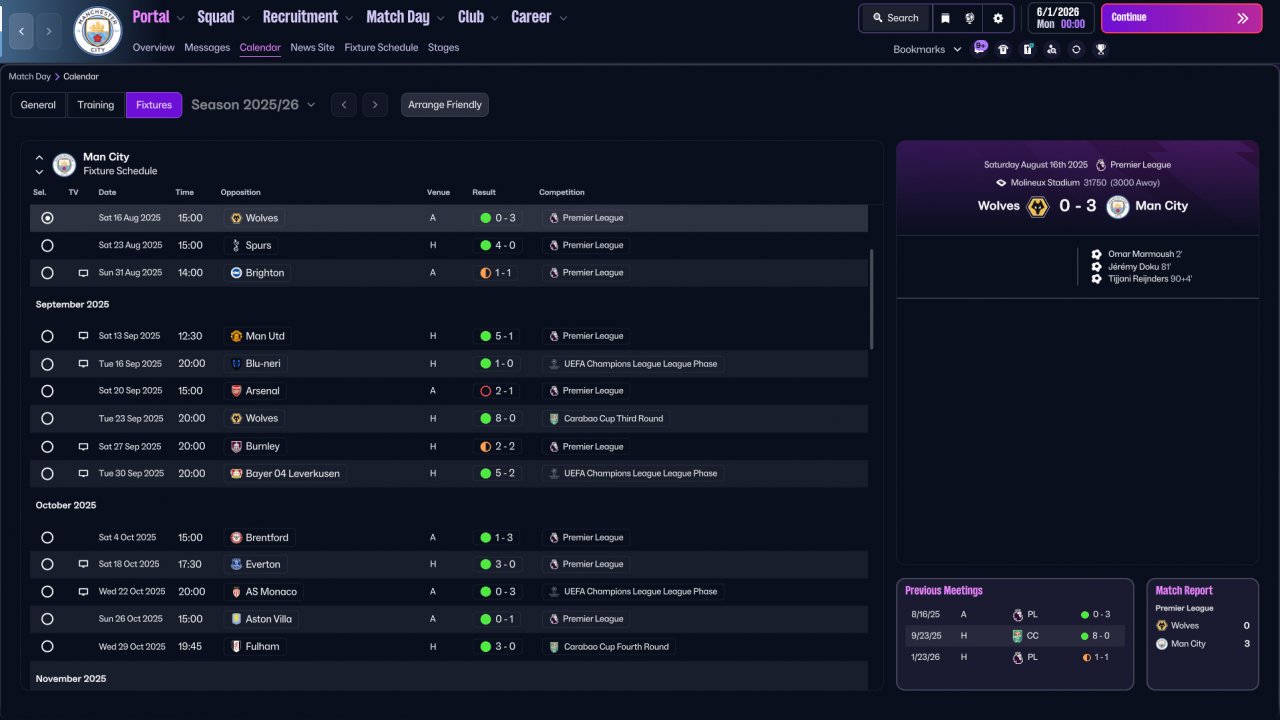Open the bookmark icon next to Search

click(x=945, y=18)
